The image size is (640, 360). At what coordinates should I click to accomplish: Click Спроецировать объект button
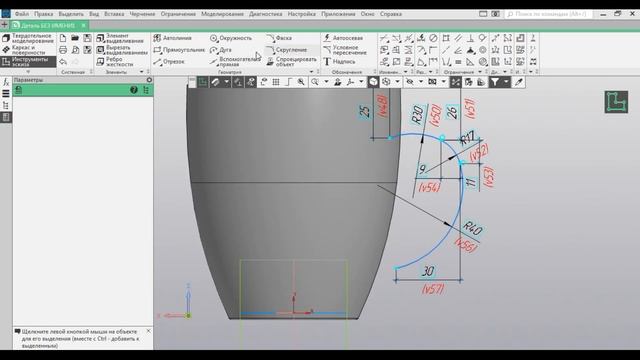[291, 62]
